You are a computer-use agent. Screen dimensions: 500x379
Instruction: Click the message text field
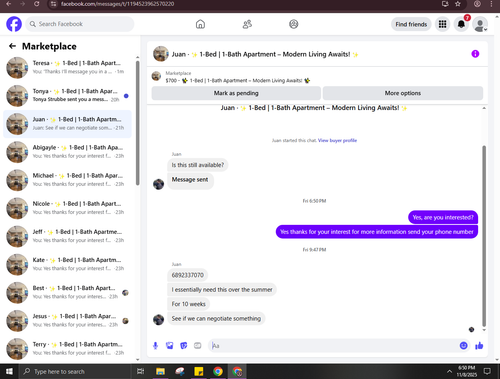pos(333,346)
